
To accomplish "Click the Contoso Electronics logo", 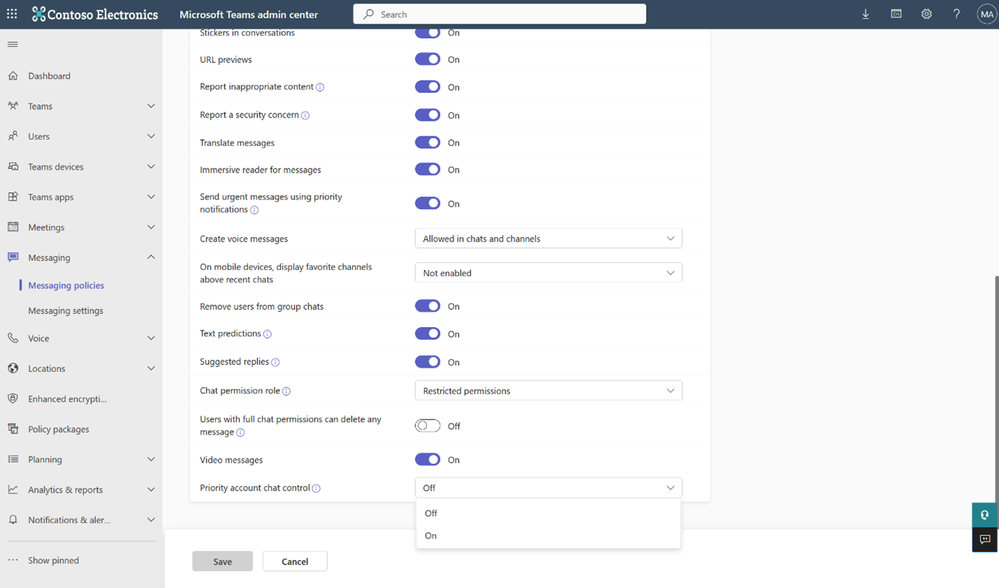I will point(95,14).
